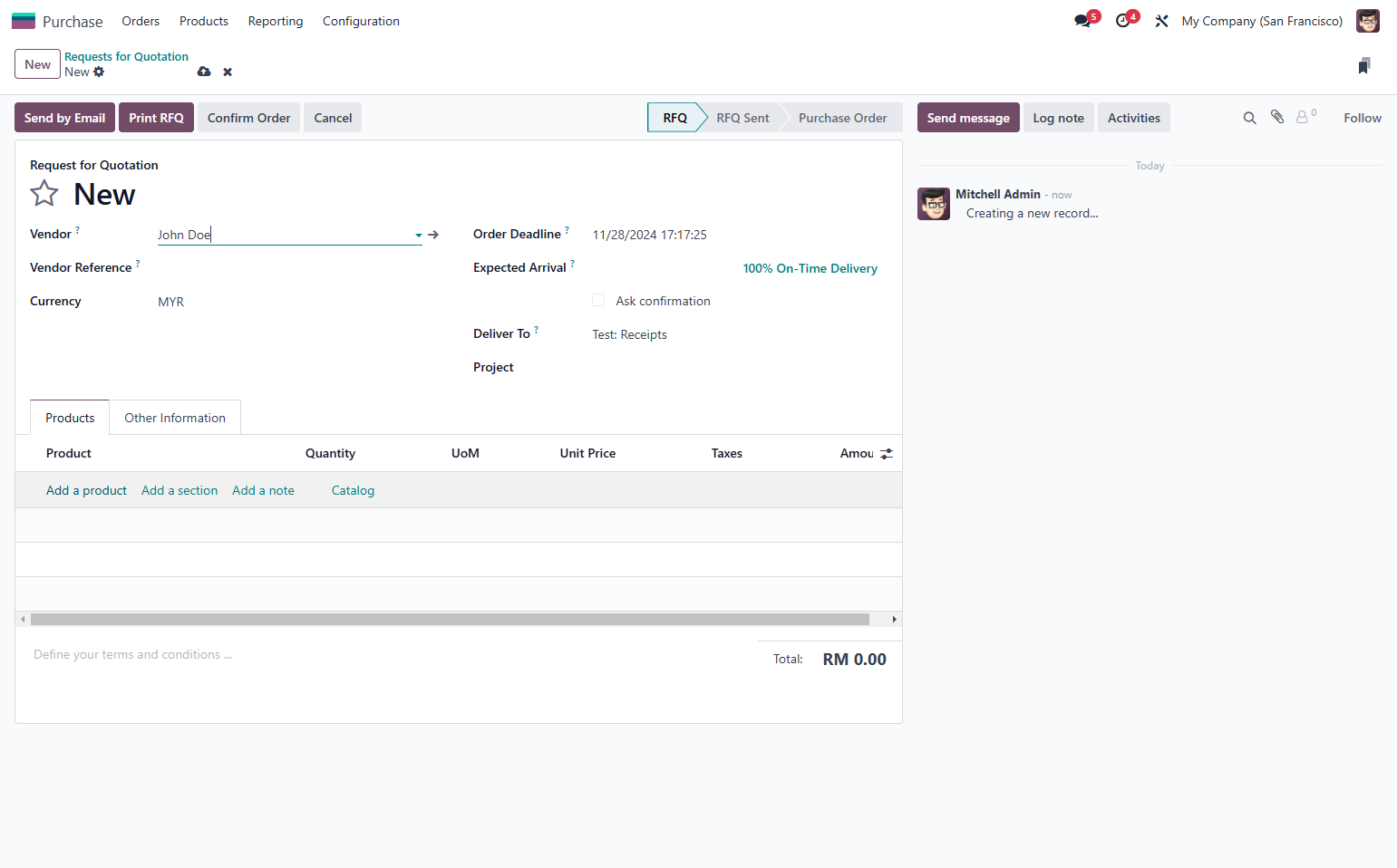
Task: Click Mitchell Admin's message avatar
Action: coord(934,204)
